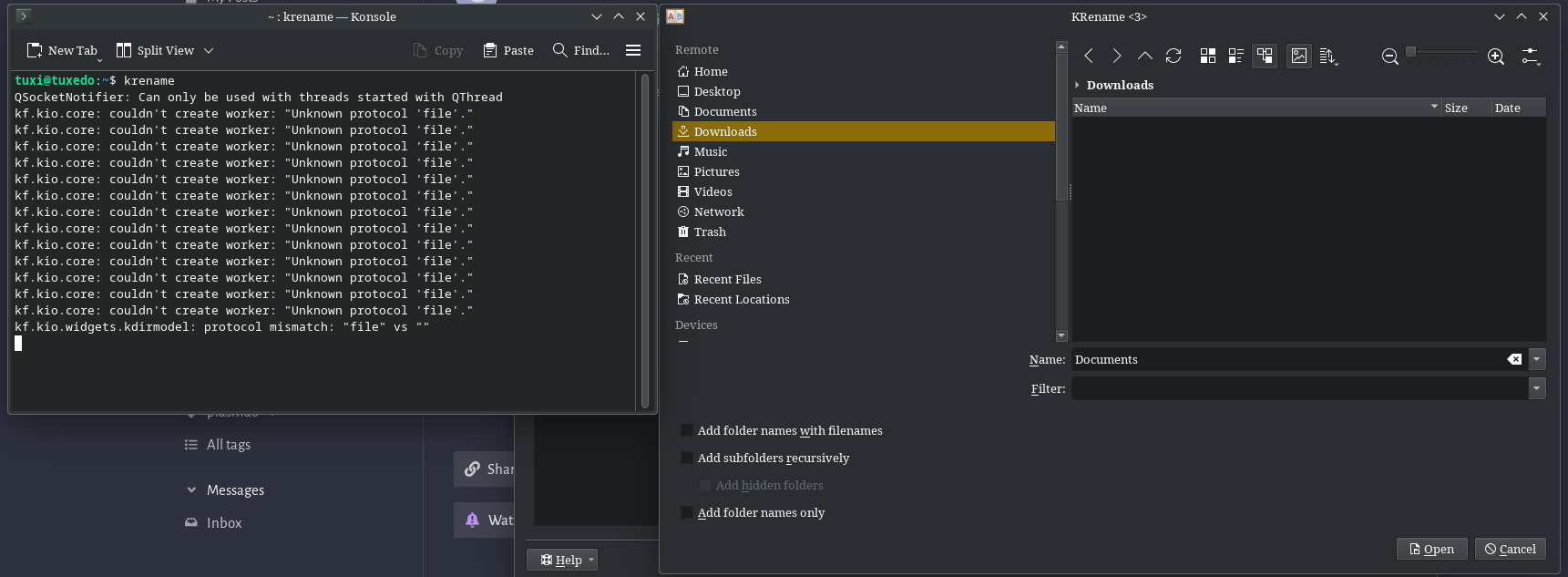1568x577 pixels.
Task: Click Split View in Konsole toolbar
Action: [155, 50]
